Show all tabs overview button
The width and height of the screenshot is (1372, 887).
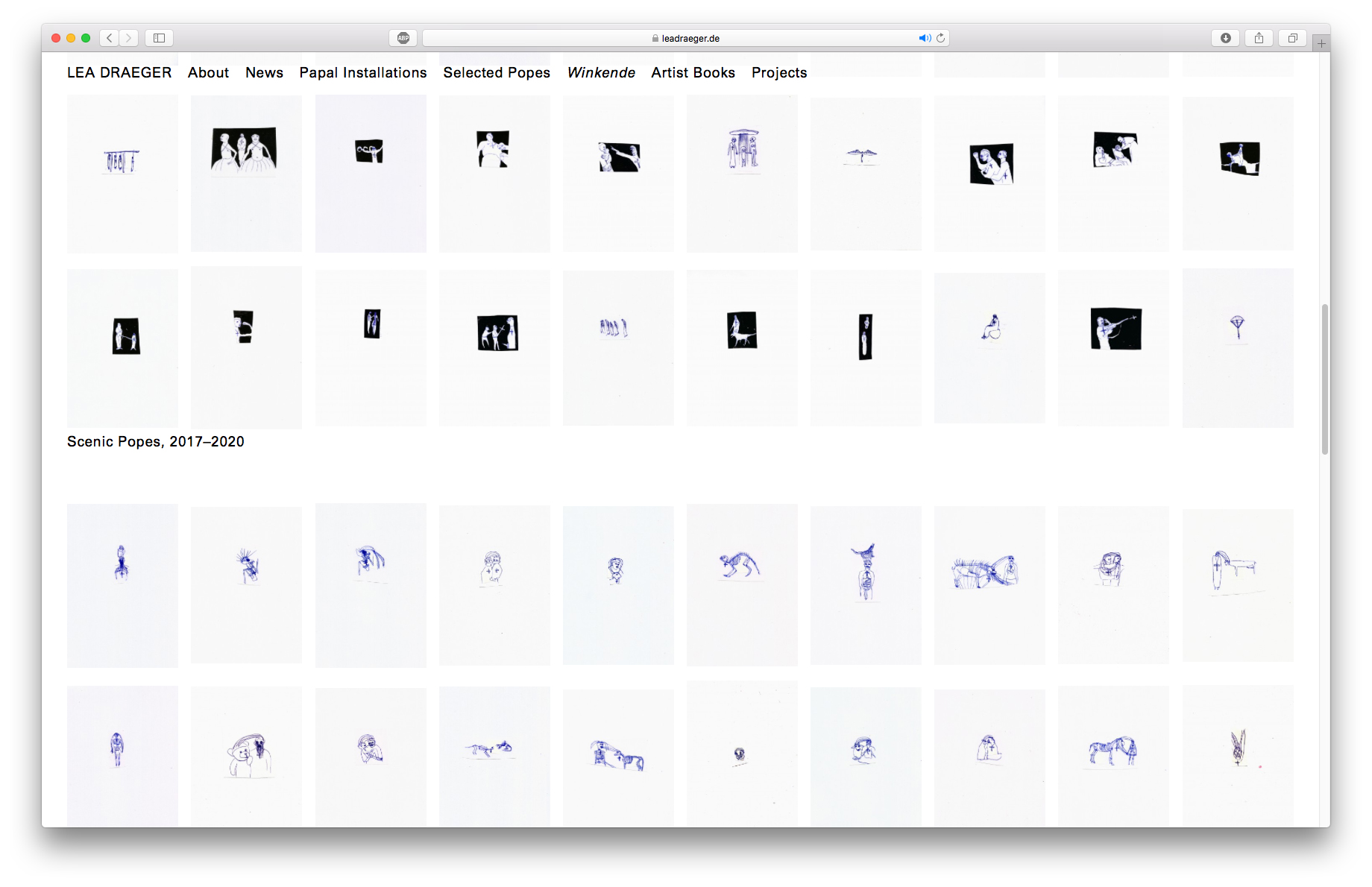tap(1292, 38)
